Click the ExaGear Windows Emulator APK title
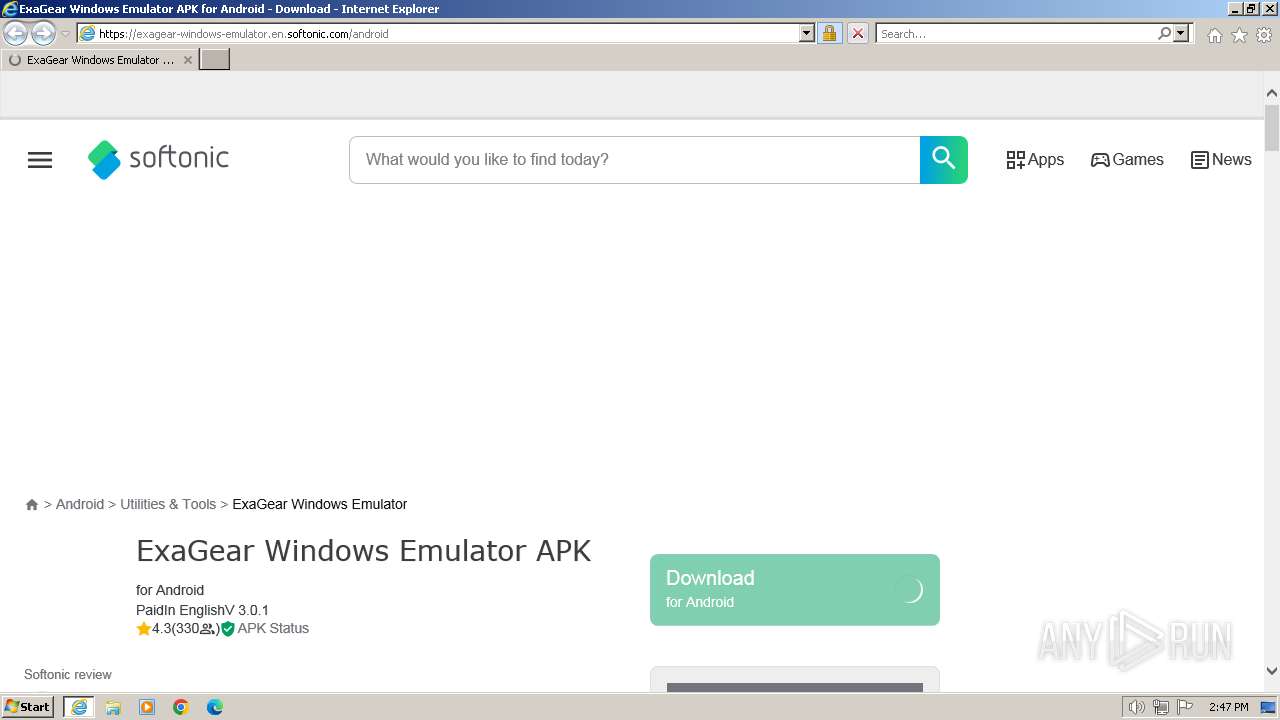 point(364,551)
